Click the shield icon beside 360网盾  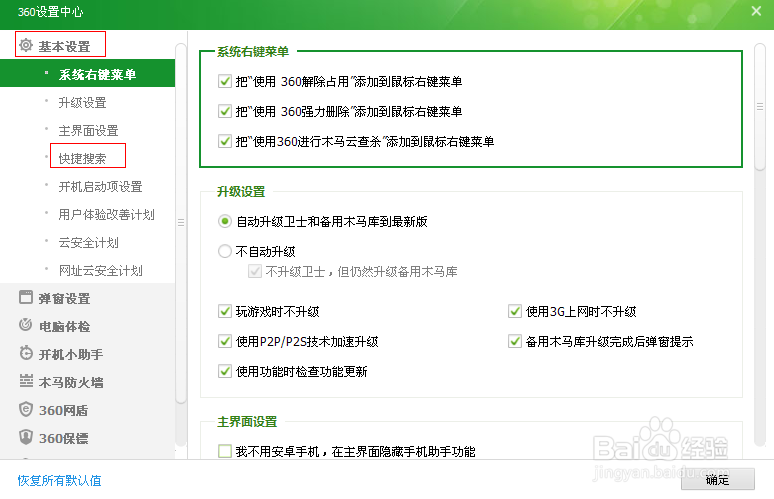(x=26, y=409)
